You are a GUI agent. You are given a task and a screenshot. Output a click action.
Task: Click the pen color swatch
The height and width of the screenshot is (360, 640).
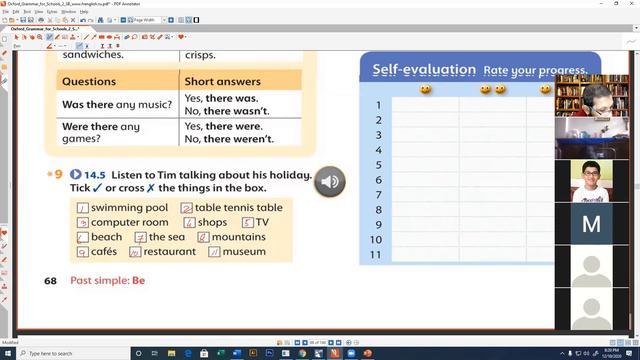point(49,46)
